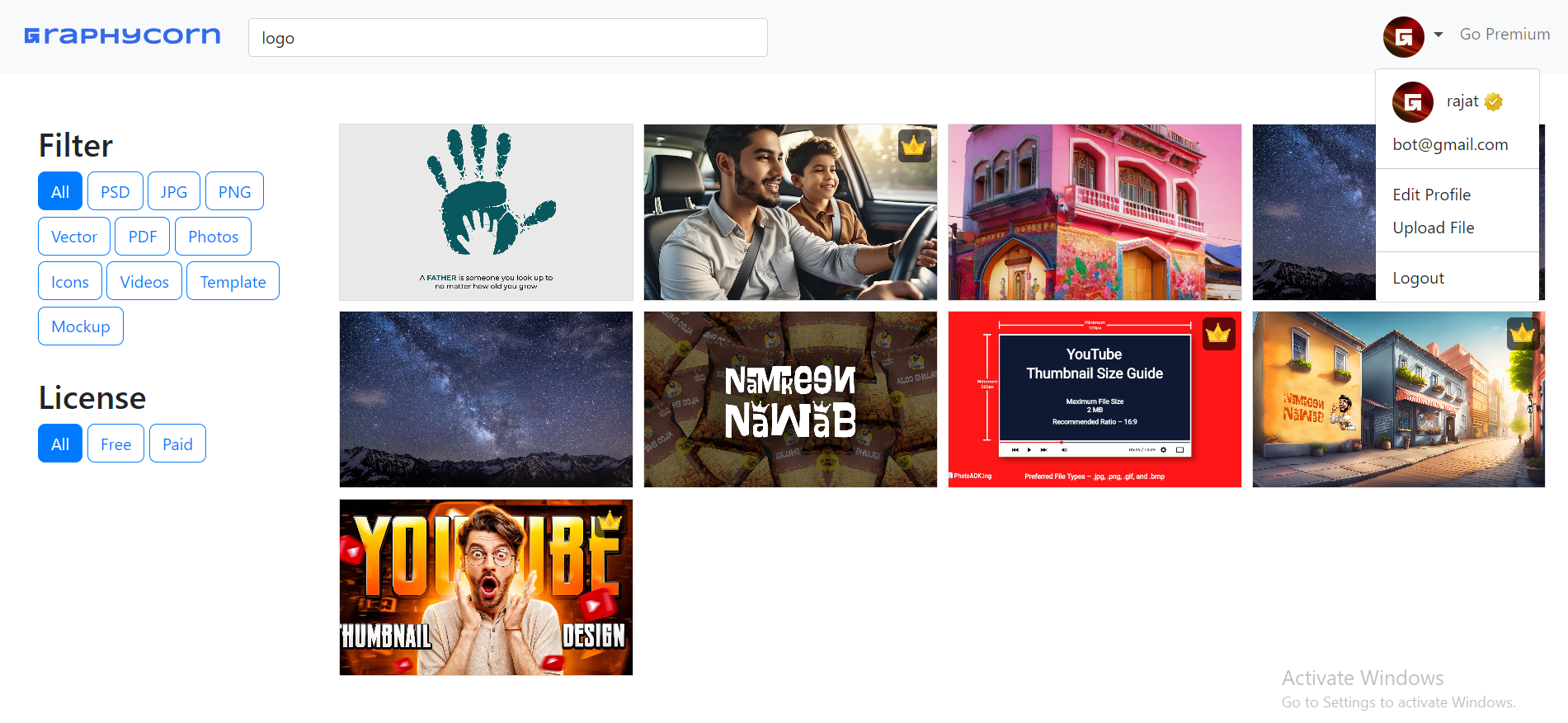Open the sunny street illustration thumbnail
The height and width of the screenshot is (723, 1568).
[1398, 399]
